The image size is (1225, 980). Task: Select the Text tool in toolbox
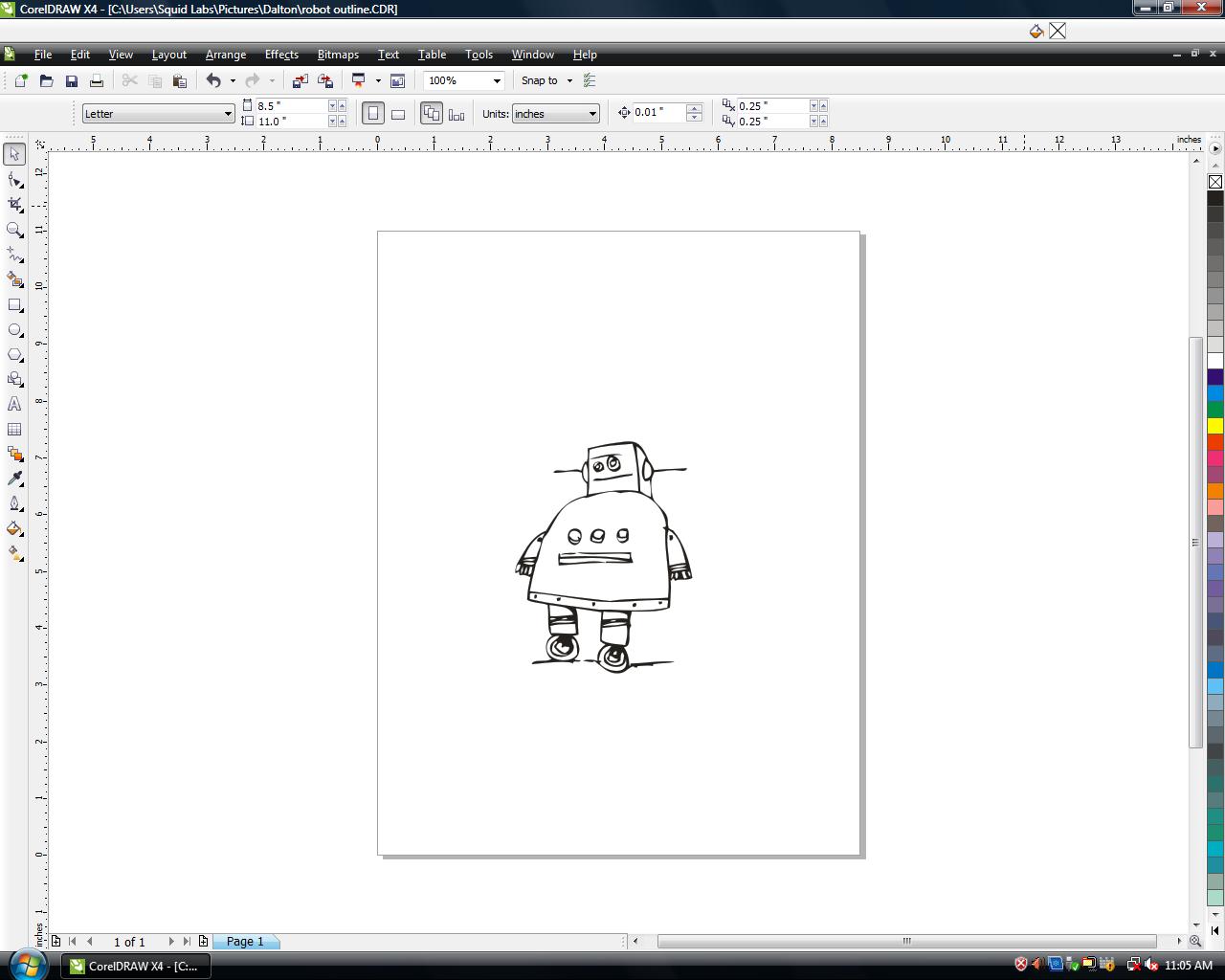pos(14,405)
